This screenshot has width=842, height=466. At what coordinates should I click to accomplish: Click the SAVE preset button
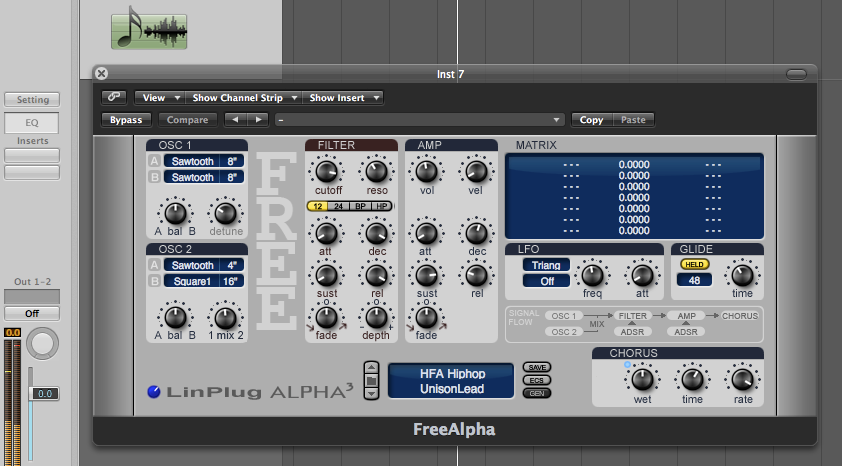[x=537, y=367]
